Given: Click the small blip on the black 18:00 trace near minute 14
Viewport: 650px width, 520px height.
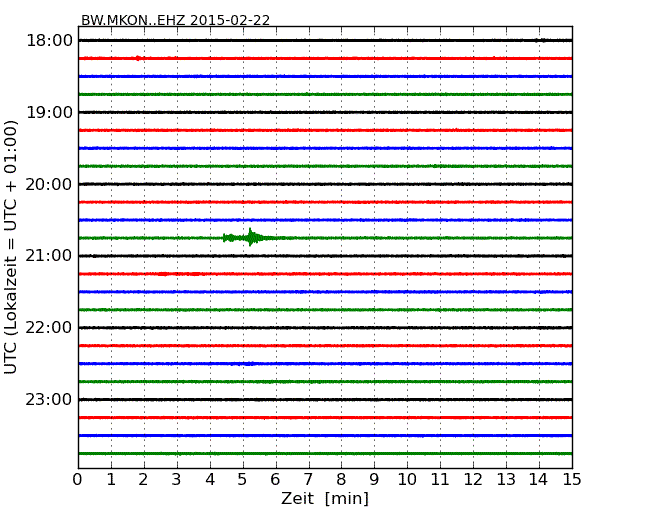Looking at the screenshot, I should tap(540, 40).
